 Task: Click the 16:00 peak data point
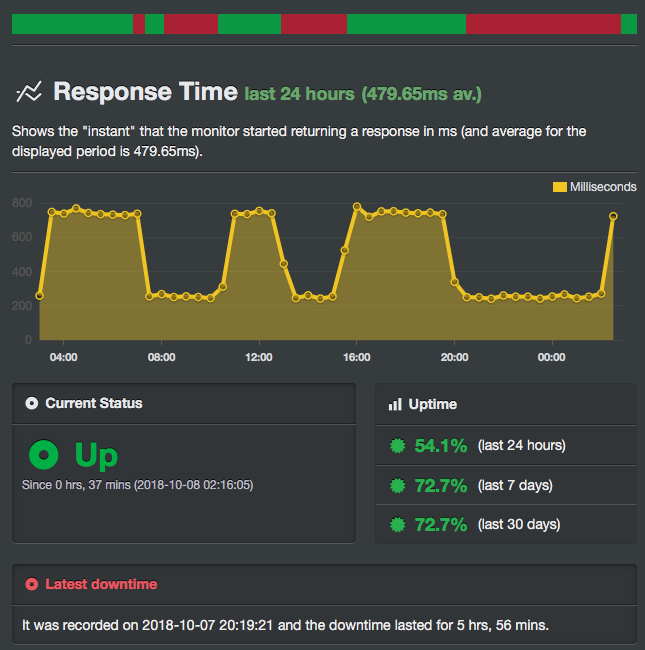(x=357, y=207)
